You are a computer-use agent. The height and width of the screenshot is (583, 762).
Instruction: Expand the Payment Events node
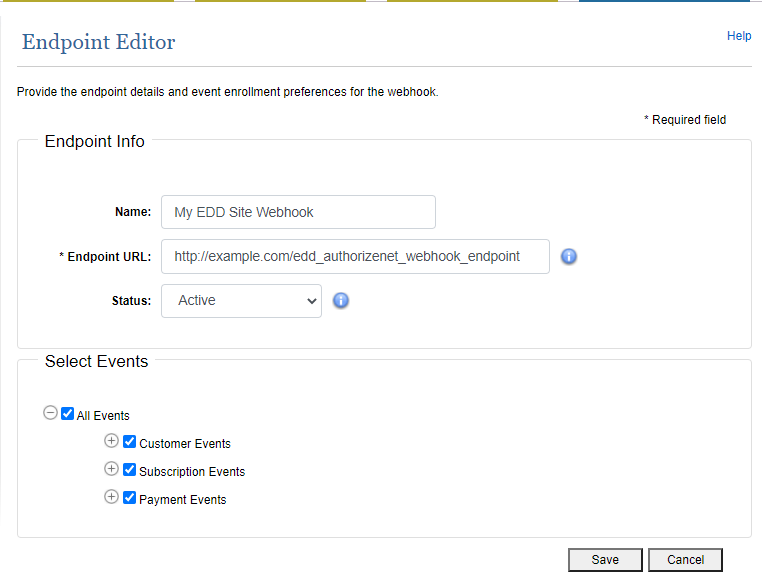tap(112, 497)
